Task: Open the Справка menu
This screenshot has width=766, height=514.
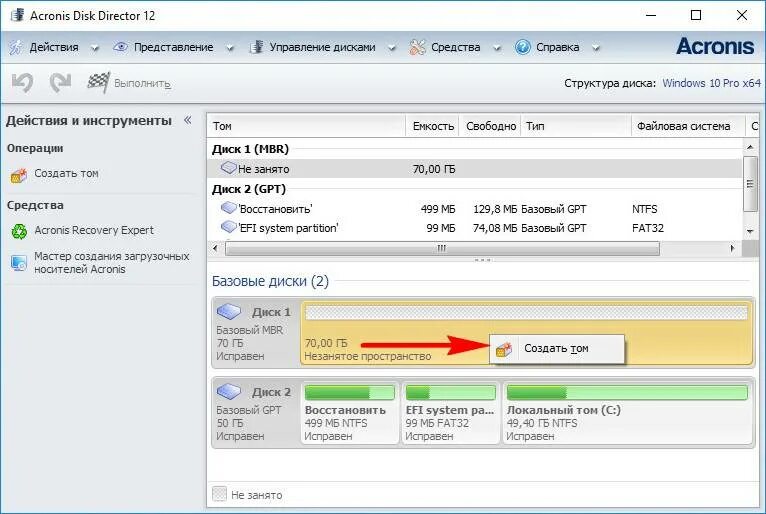Action: pyautogui.click(x=557, y=47)
